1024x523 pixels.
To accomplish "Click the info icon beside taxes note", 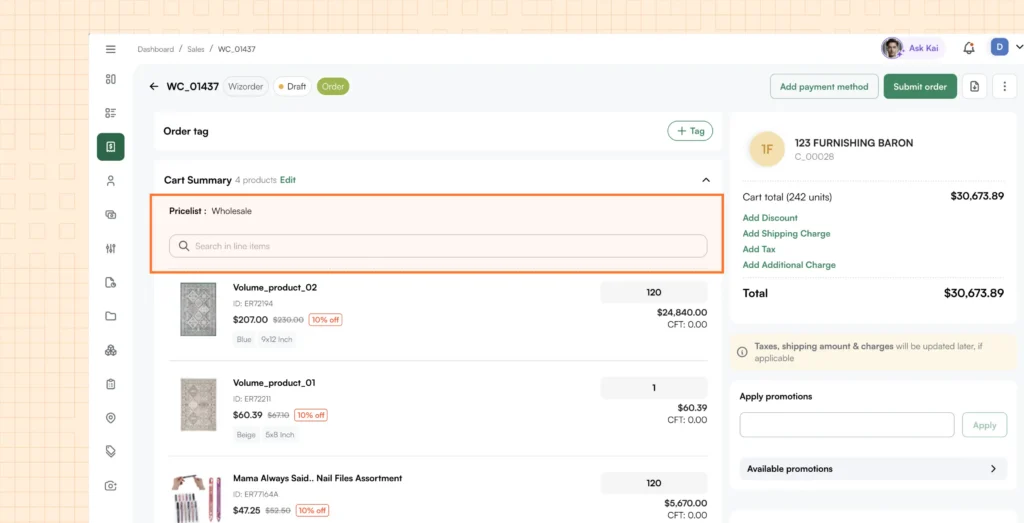I will [x=742, y=352].
